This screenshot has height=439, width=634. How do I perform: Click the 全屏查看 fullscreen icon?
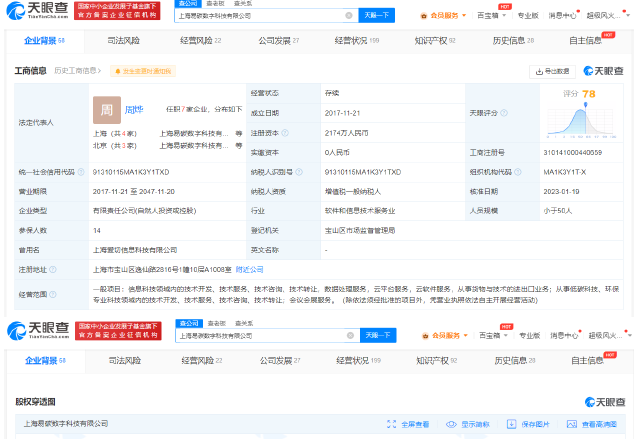(391, 424)
